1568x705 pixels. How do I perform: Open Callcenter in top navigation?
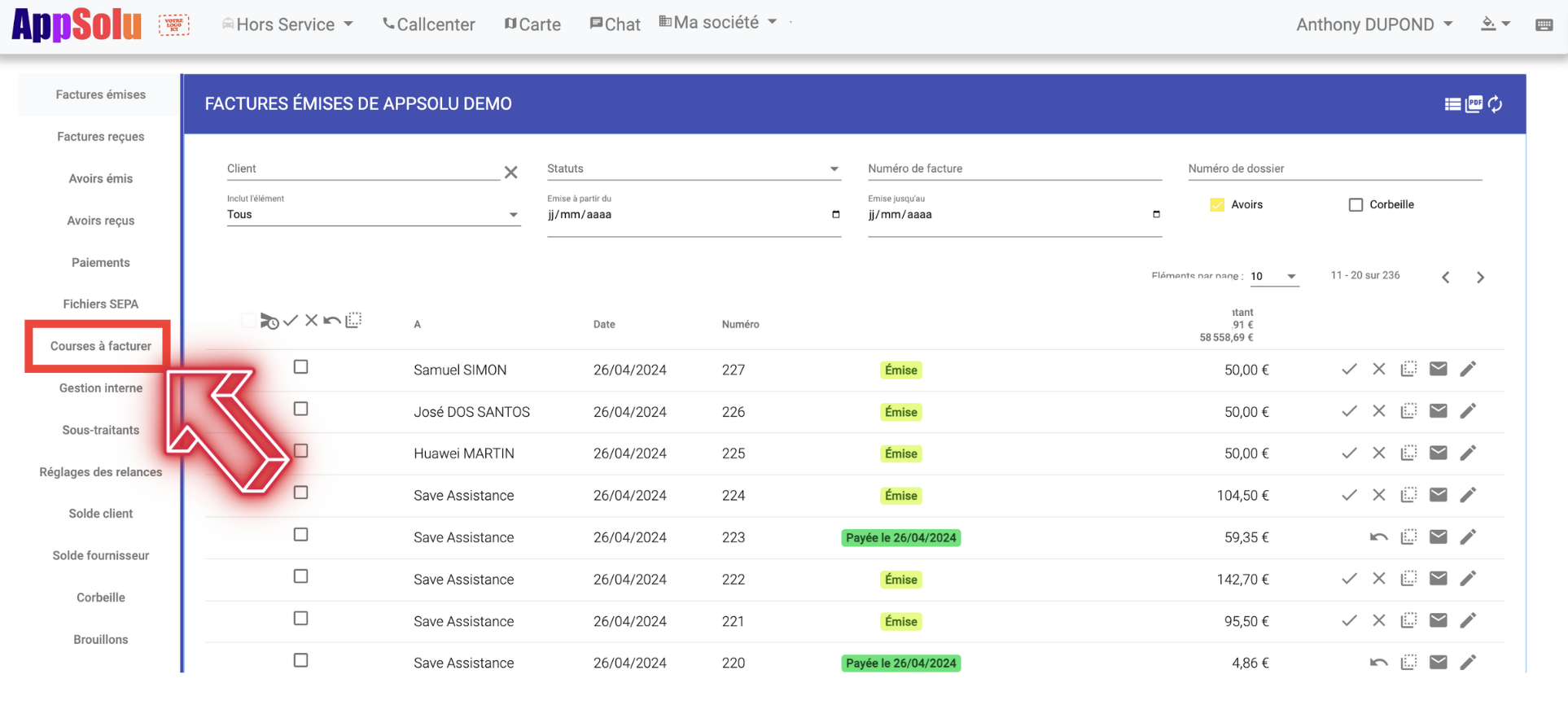tap(429, 24)
